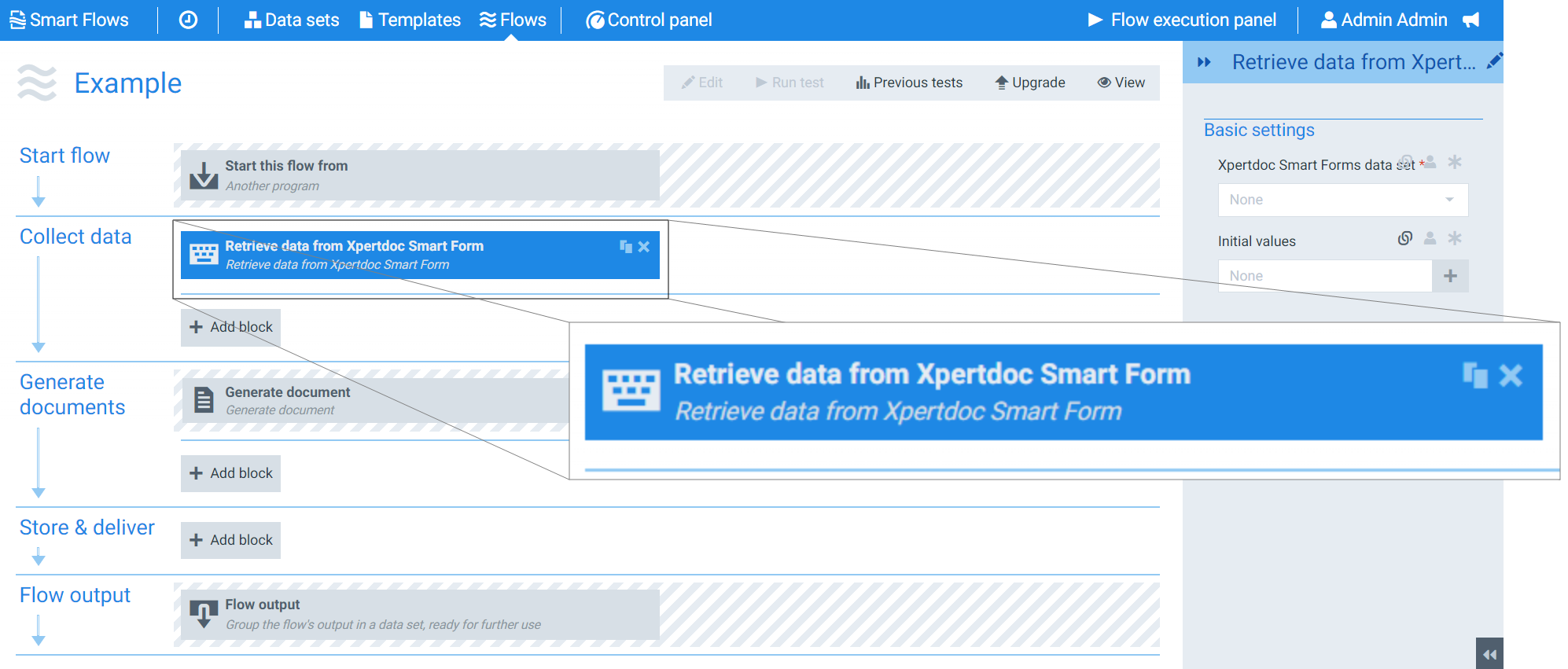Click the bottom double-arrow panel toggle
The image size is (1568, 669).
click(x=1489, y=653)
